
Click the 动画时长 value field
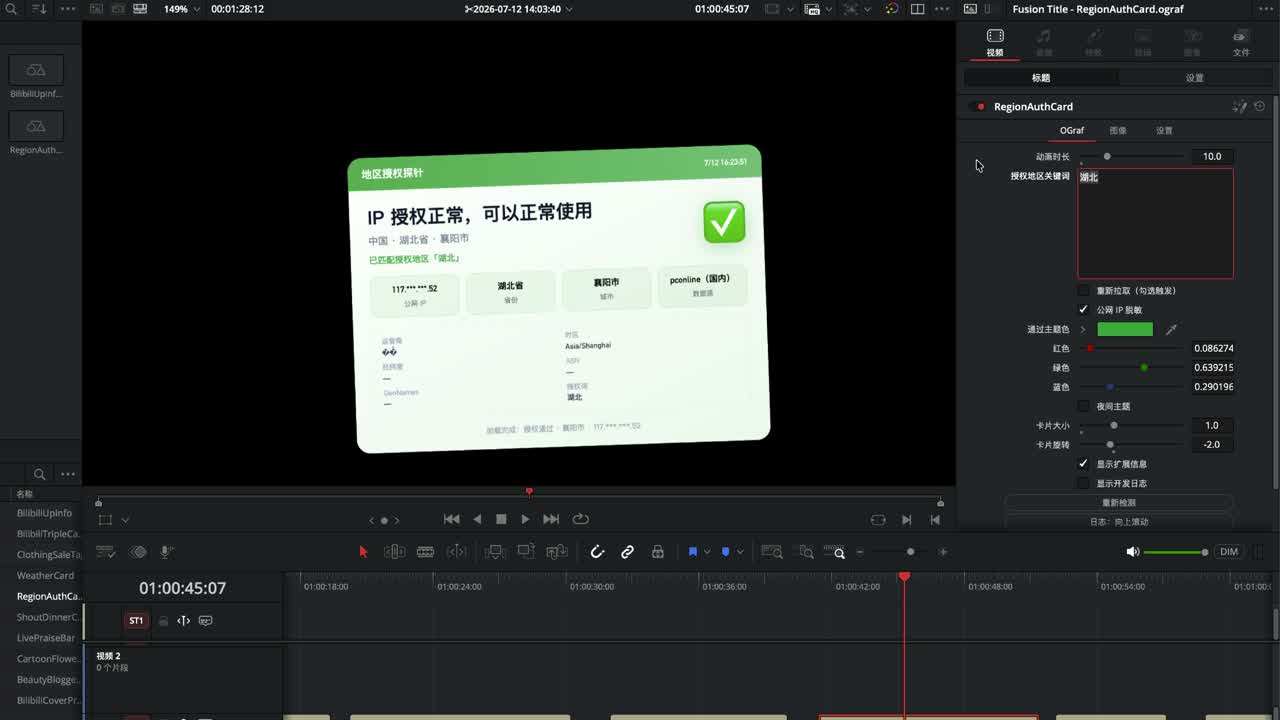coord(1212,156)
